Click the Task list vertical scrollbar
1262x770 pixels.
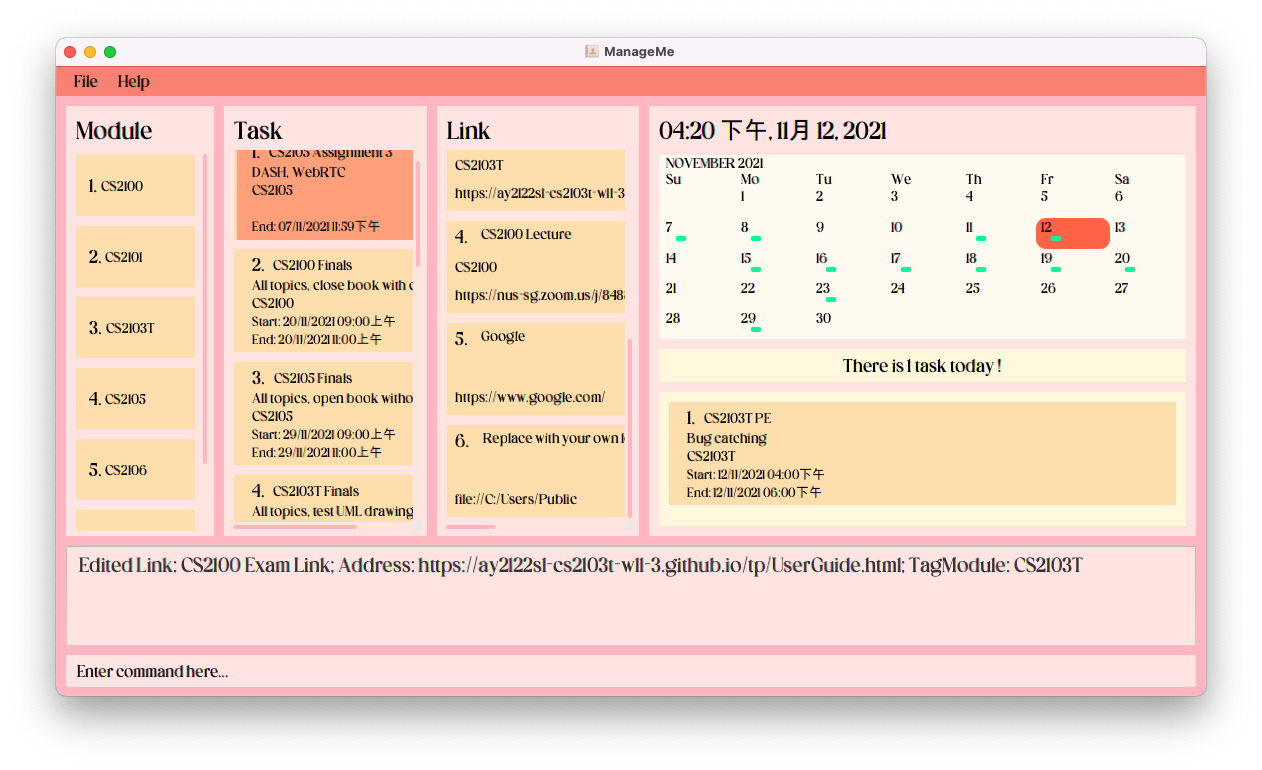[x=418, y=212]
